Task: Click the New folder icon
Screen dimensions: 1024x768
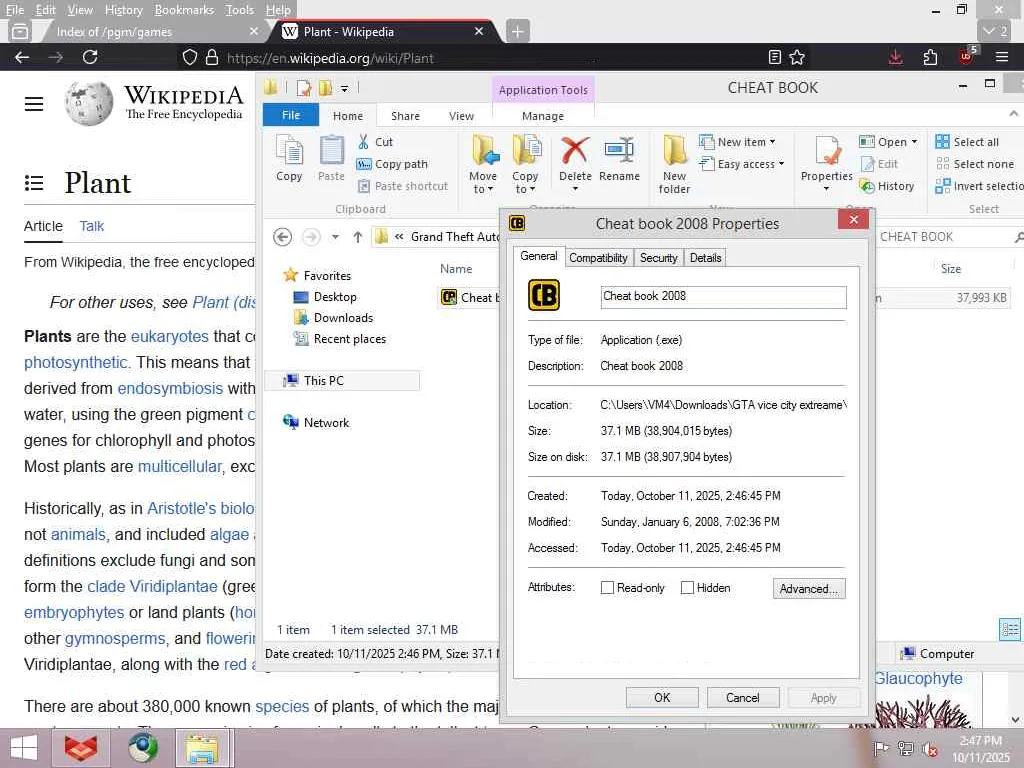Action: (x=675, y=150)
